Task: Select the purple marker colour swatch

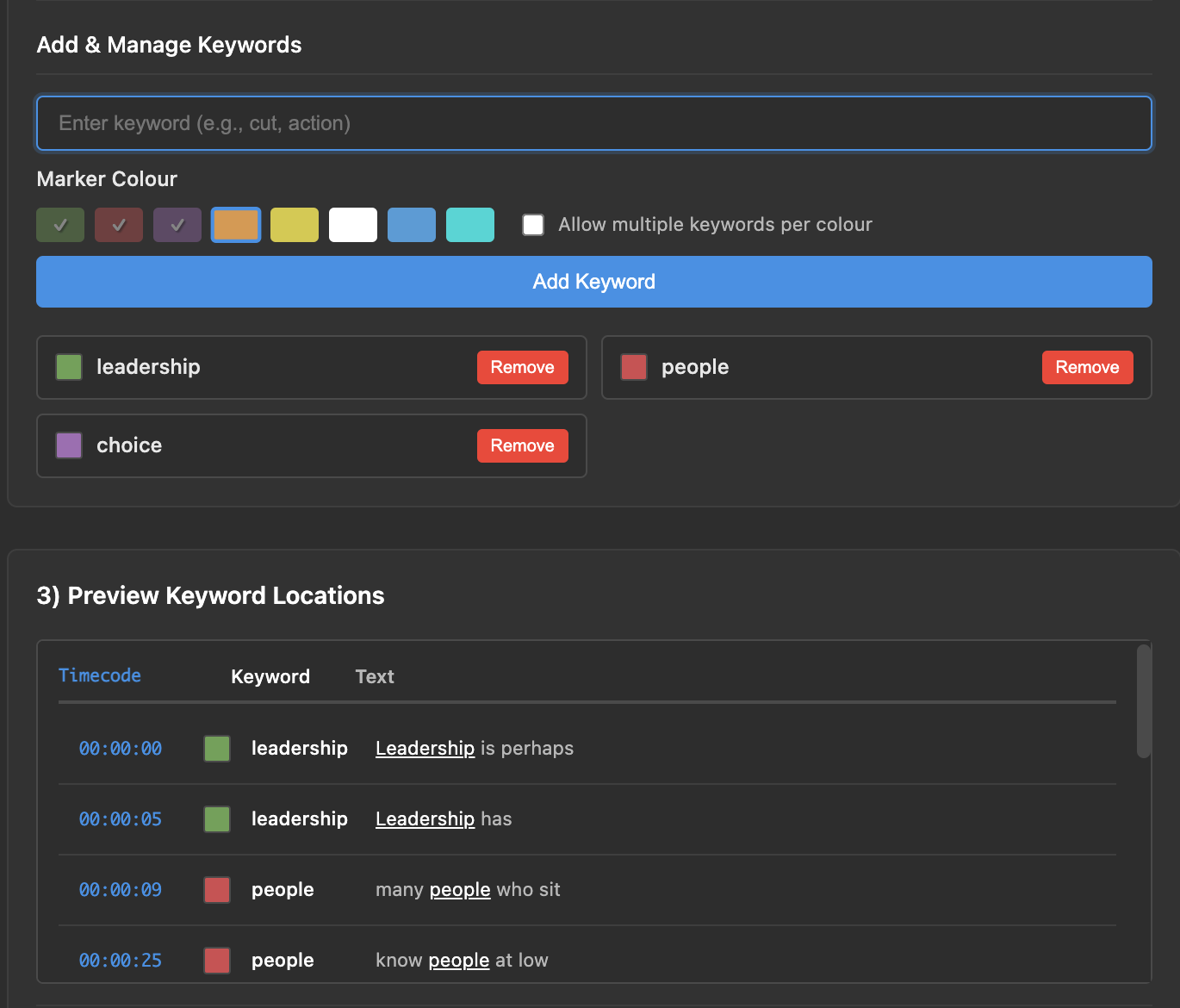Action: [x=177, y=225]
